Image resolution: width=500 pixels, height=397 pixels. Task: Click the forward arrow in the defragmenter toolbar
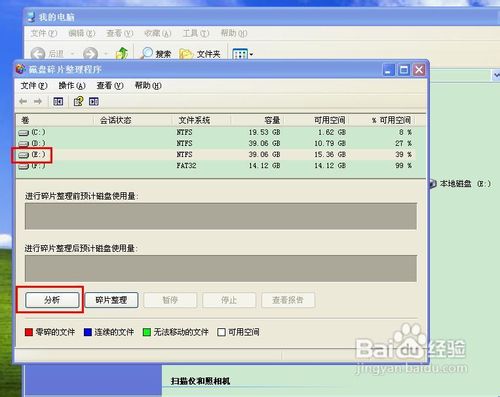[x=38, y=101]
